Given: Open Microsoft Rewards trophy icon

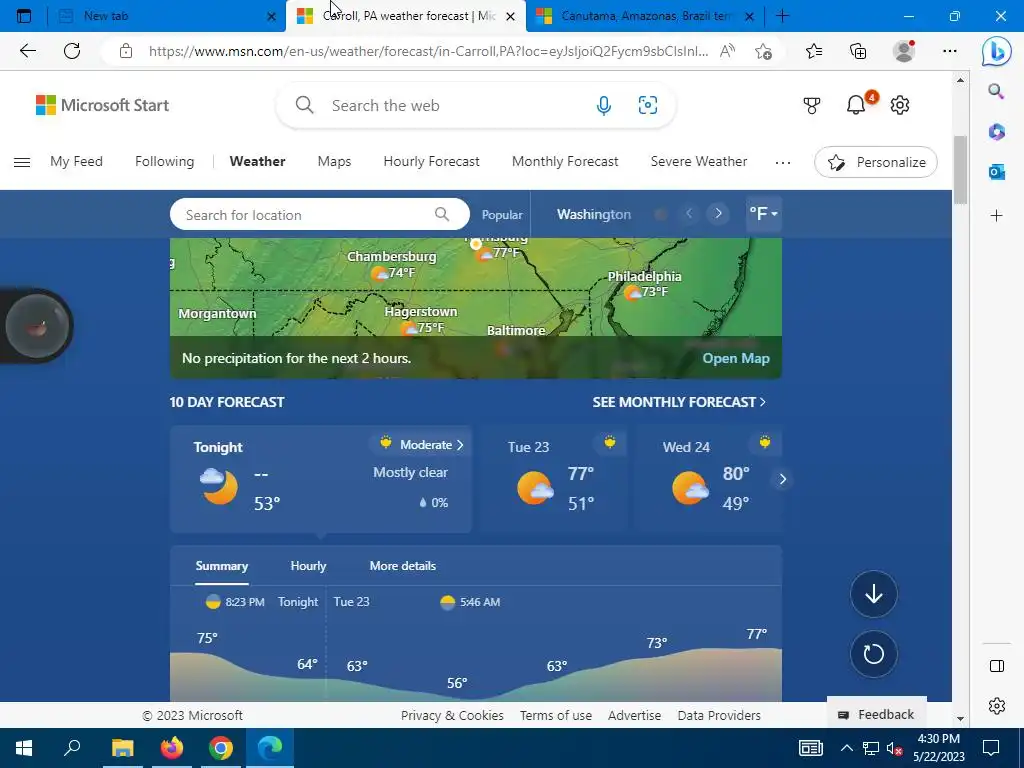Looking at the screenshot, I should click(811, 105).
